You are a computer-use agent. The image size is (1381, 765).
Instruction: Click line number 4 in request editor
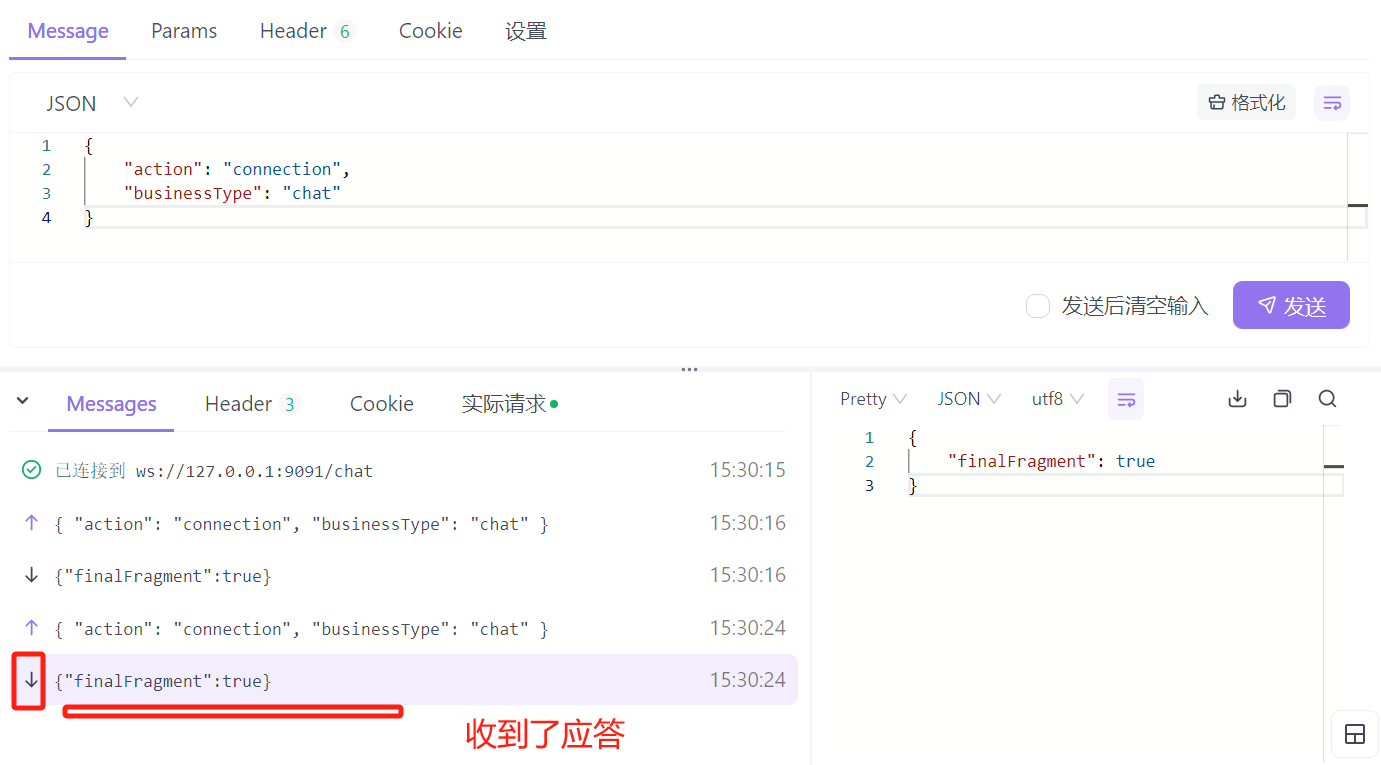tap(46, 217)
